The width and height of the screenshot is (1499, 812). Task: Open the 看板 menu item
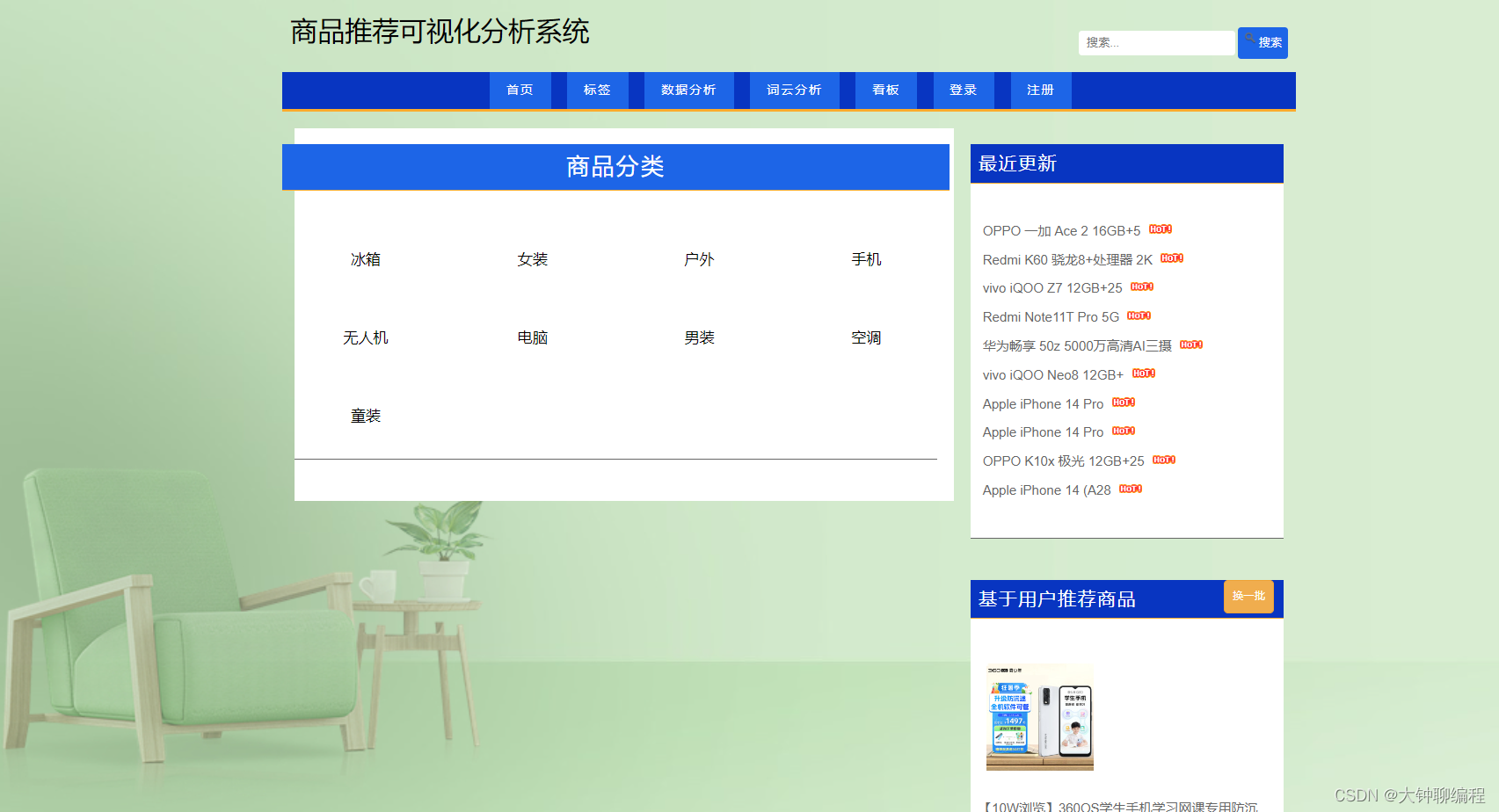click(x=884, y=90)
